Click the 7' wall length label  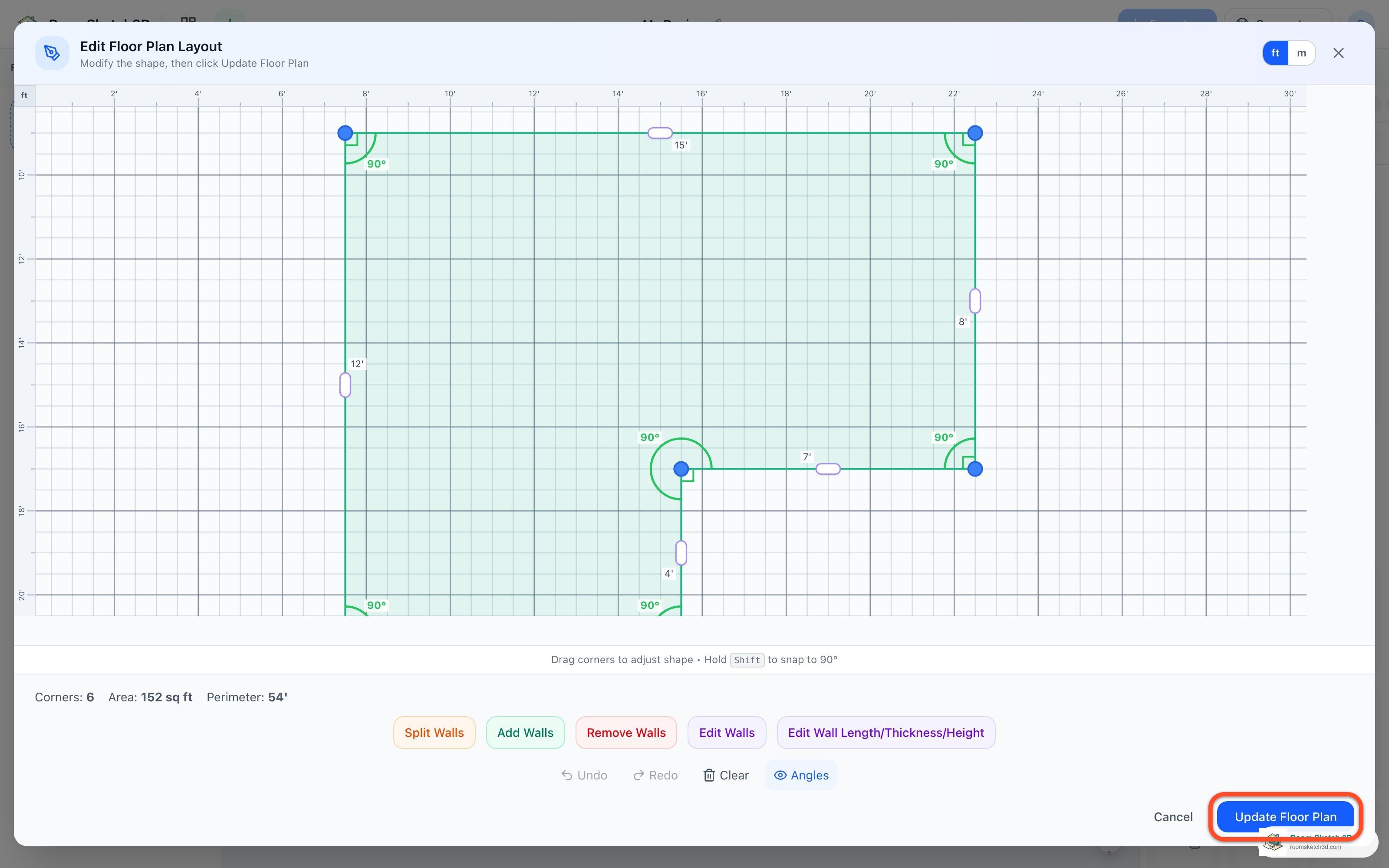(807, 457)
